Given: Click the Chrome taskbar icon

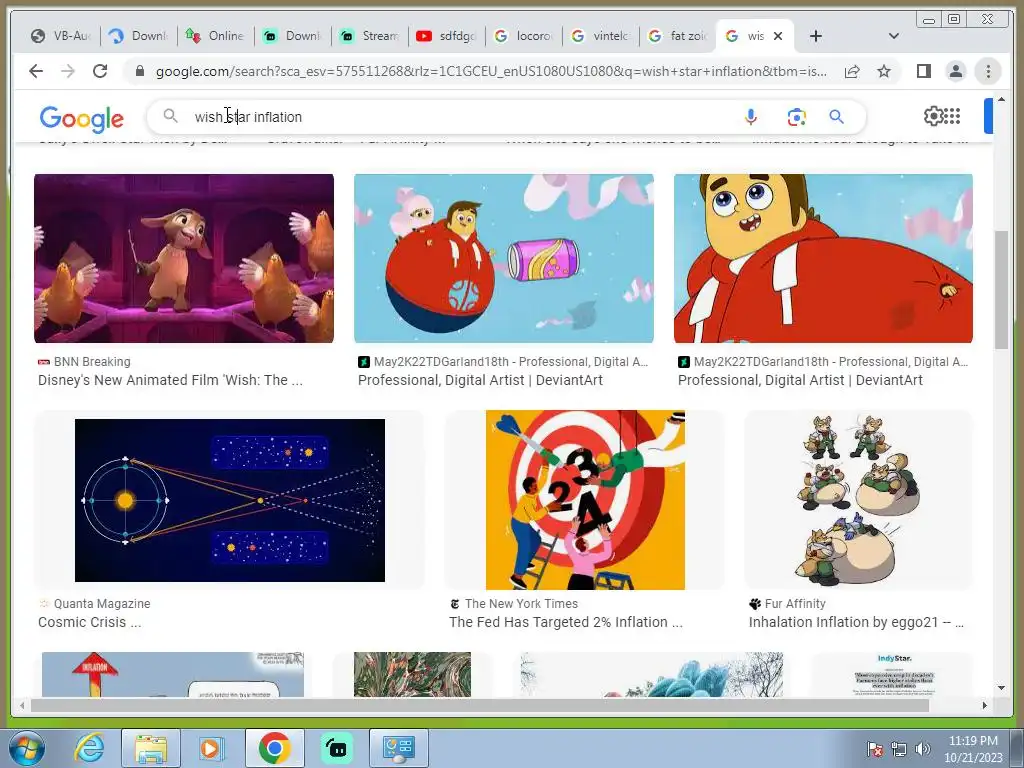Looking at the screenshot, I should click(x=274, y=748).
